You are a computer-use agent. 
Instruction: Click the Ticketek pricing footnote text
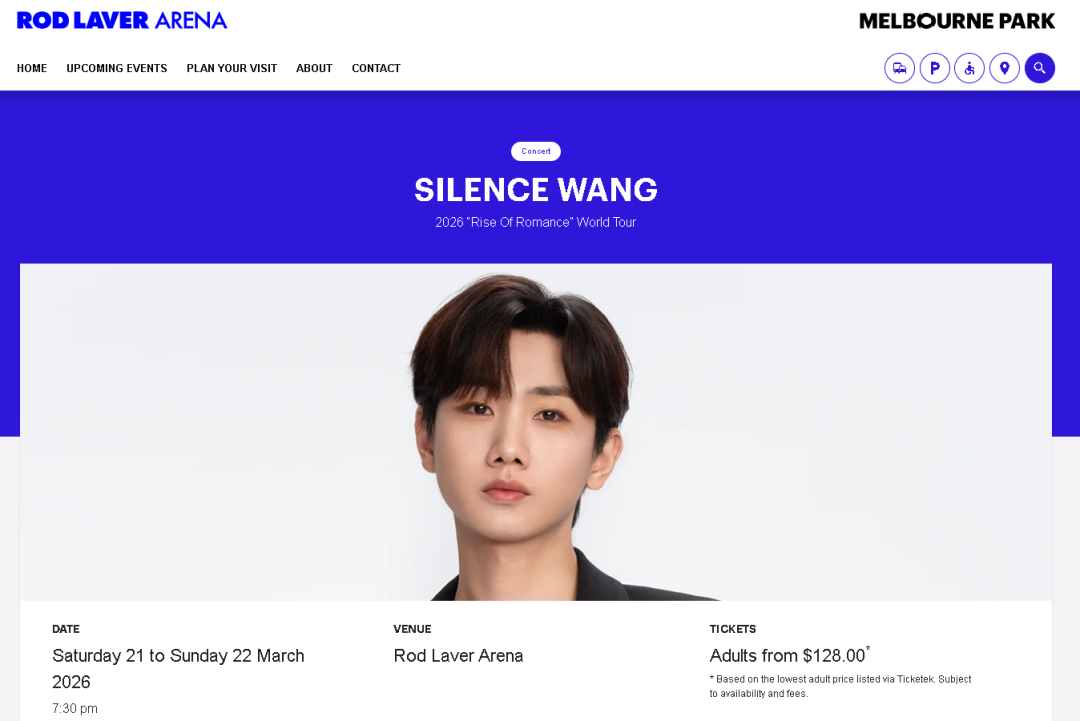pos(840,686)
